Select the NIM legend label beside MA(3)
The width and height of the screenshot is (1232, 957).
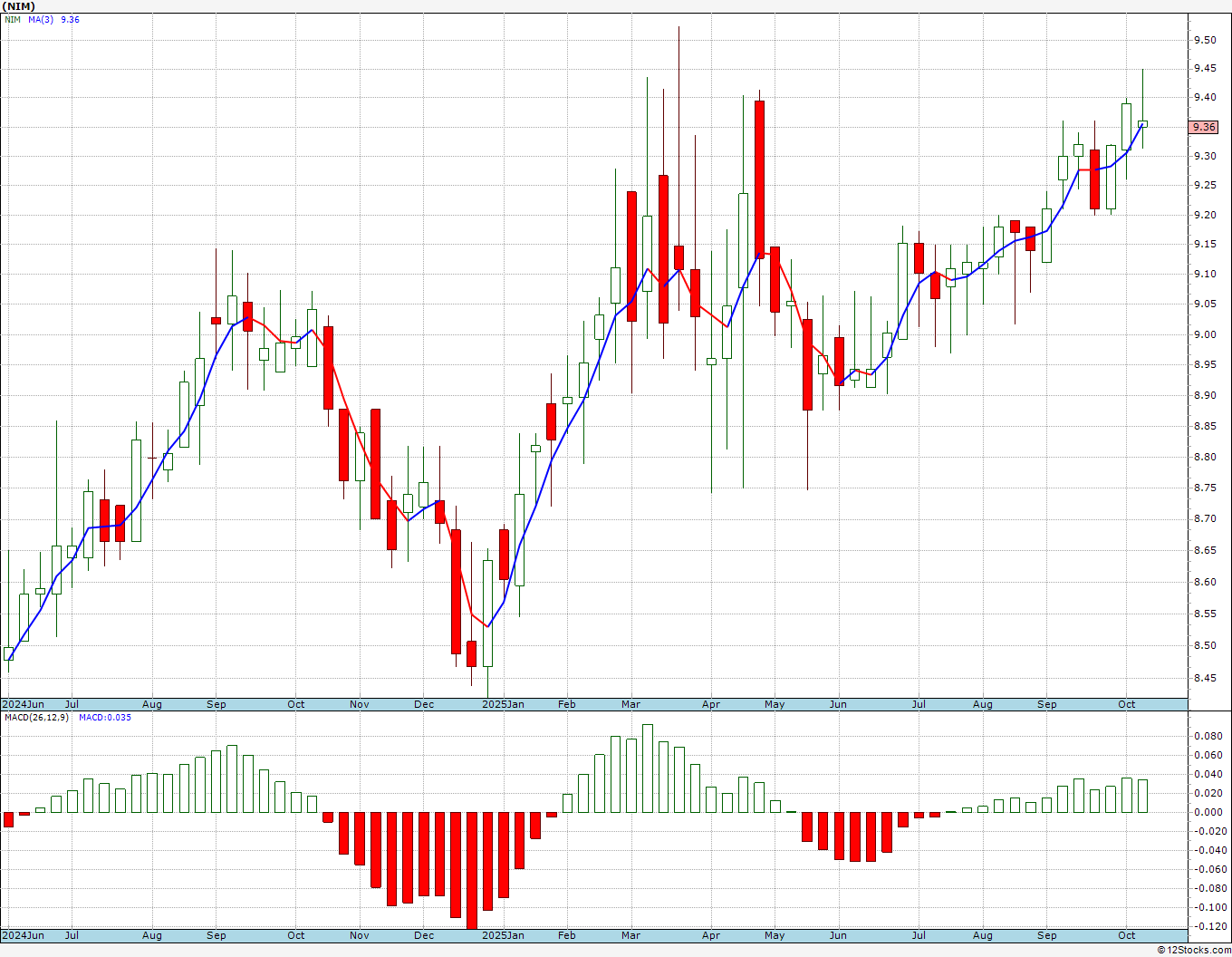13,20
